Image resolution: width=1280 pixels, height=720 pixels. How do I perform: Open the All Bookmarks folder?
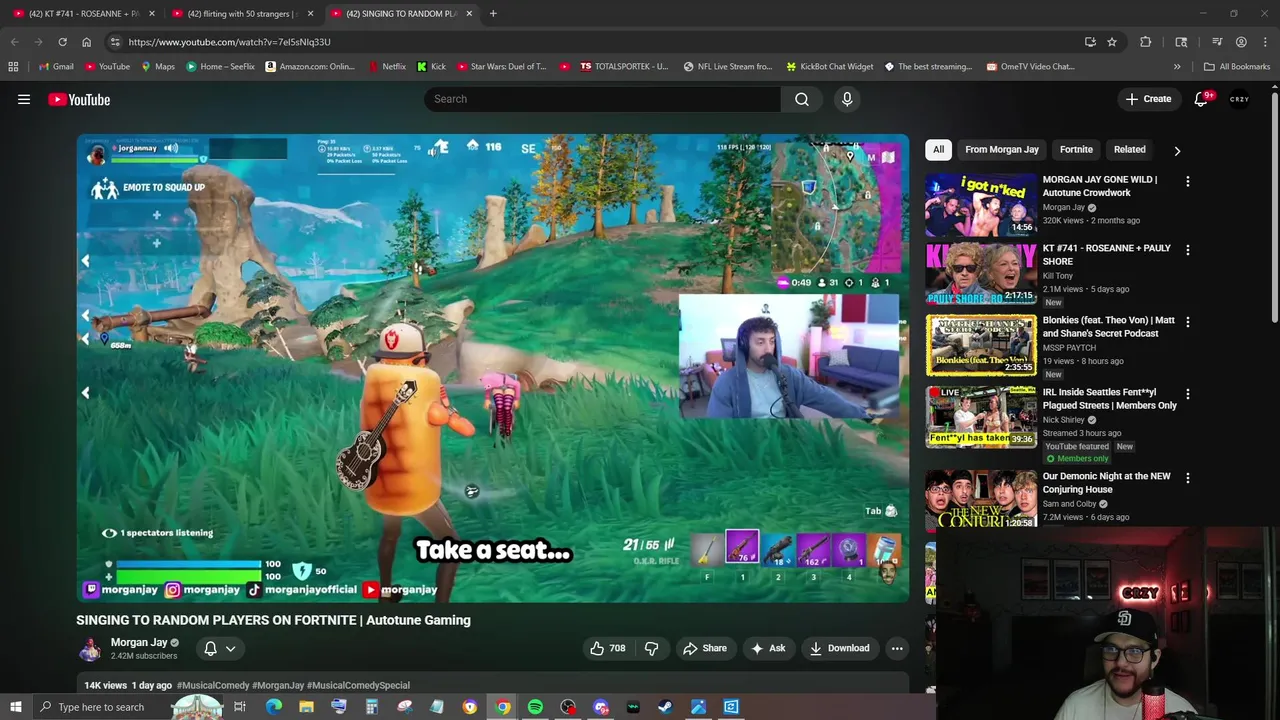click(x=1236, y=67)
